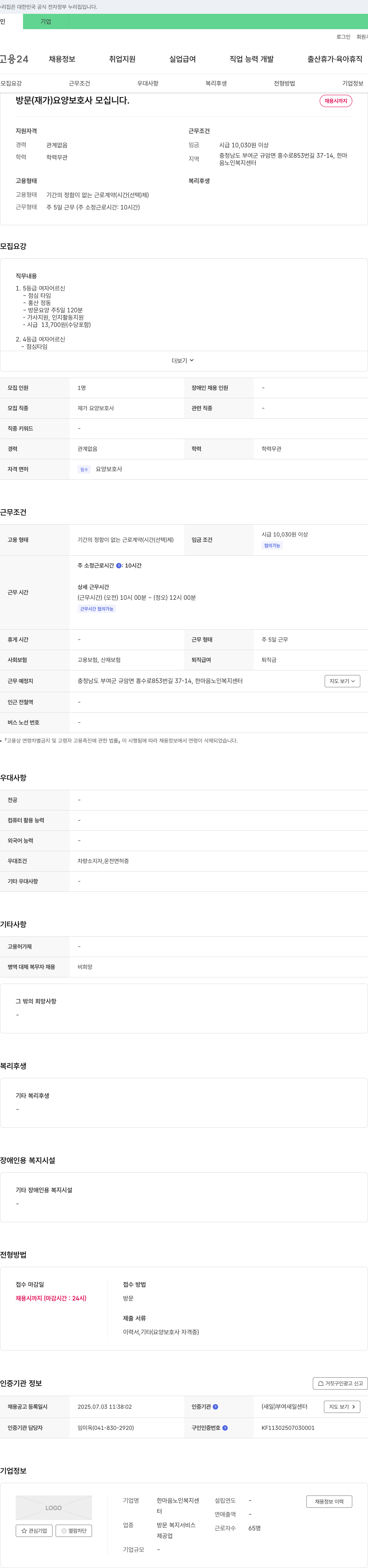Open 지도 보기 for 부여새일센터

pos(342,1407)
